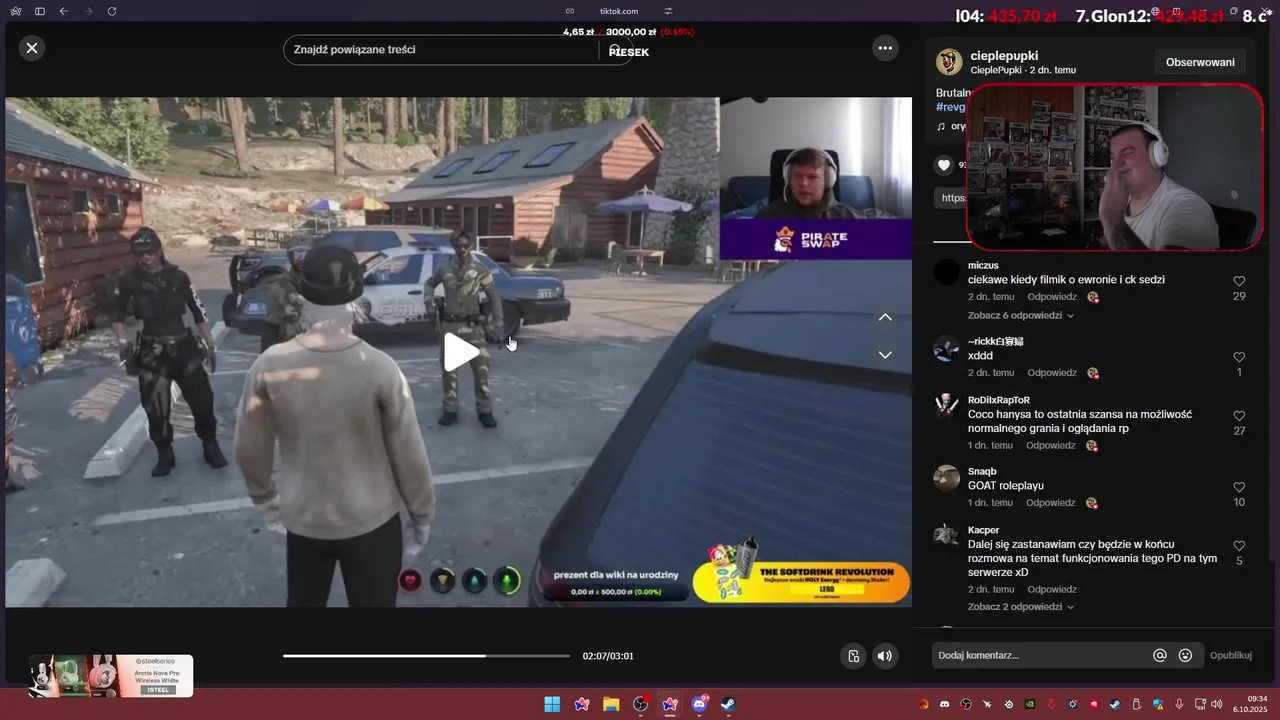Like Kacper's comment
The width and height of the screenshot is (1280, 720).
1239,546
